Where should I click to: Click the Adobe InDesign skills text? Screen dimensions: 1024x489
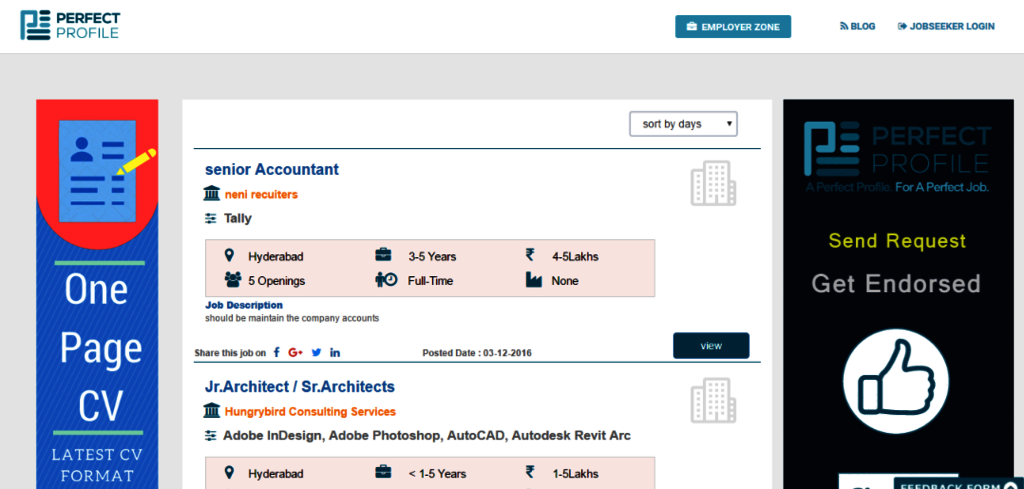point(427,435)
